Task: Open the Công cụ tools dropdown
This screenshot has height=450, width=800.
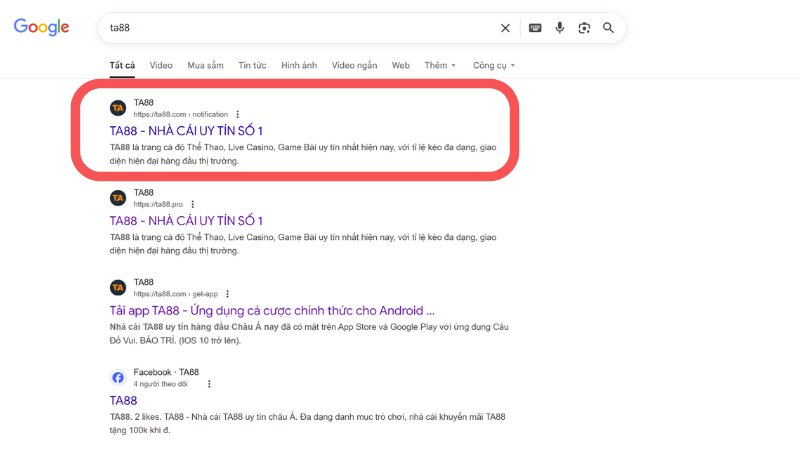Action: [493, 65]
